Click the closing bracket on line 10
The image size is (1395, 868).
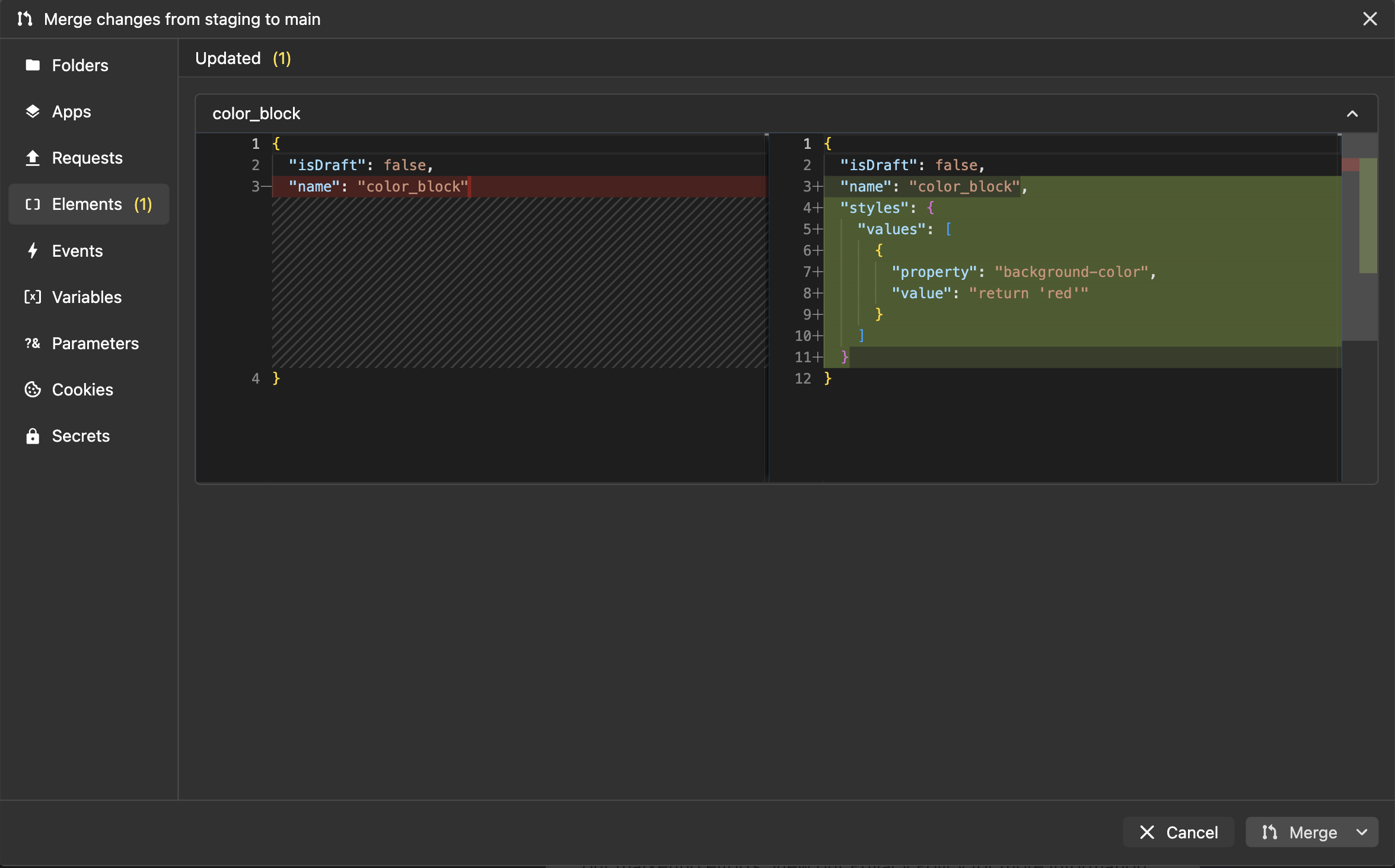(861, 336)
